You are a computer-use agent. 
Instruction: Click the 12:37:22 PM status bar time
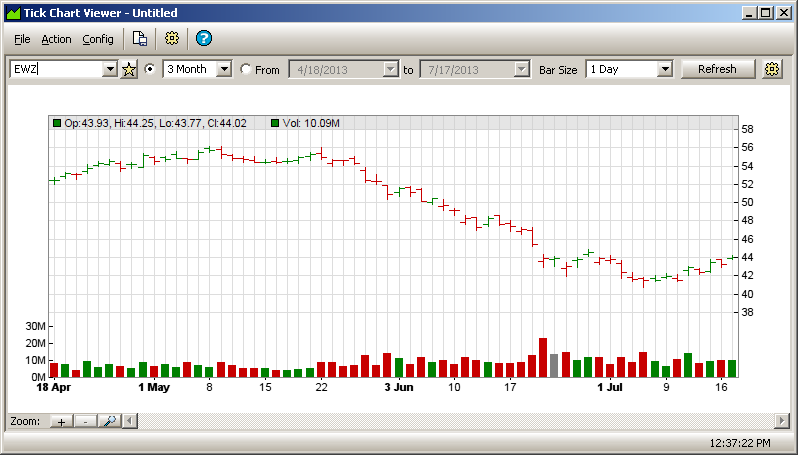click(x=740, y=443)
